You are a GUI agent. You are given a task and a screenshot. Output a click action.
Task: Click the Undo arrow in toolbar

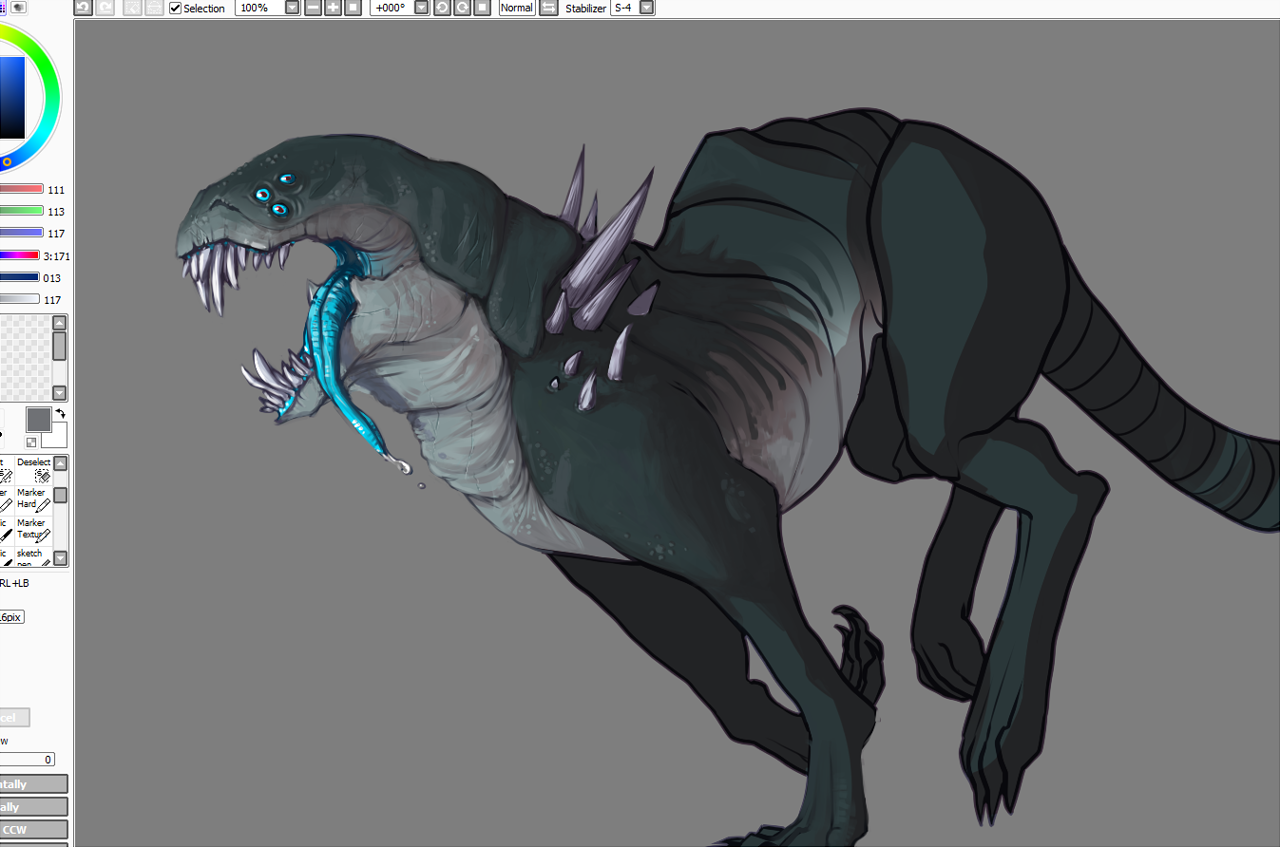pyautogui.click(x=83, y=8)
